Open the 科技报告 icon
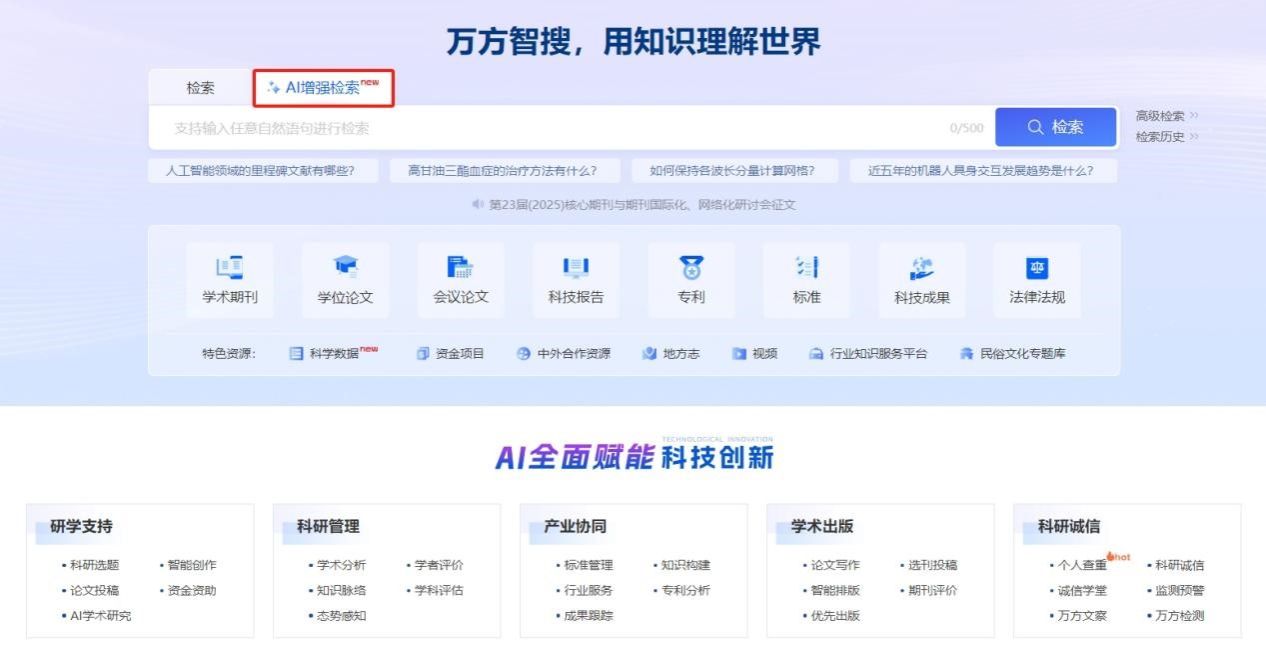The height and width of the screenshot is (658, 1266). pos(576,267)
